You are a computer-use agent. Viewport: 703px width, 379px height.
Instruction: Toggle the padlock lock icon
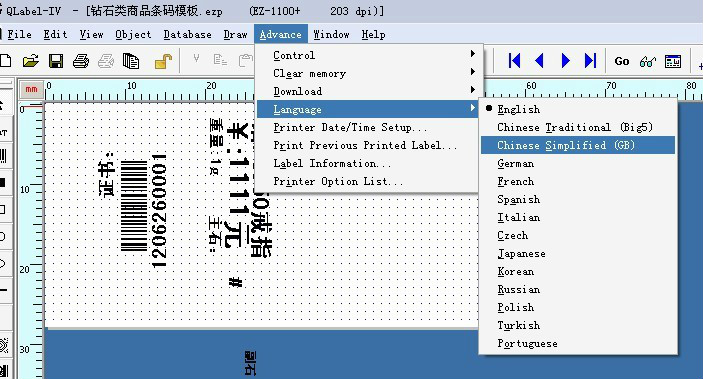(163, 61)
